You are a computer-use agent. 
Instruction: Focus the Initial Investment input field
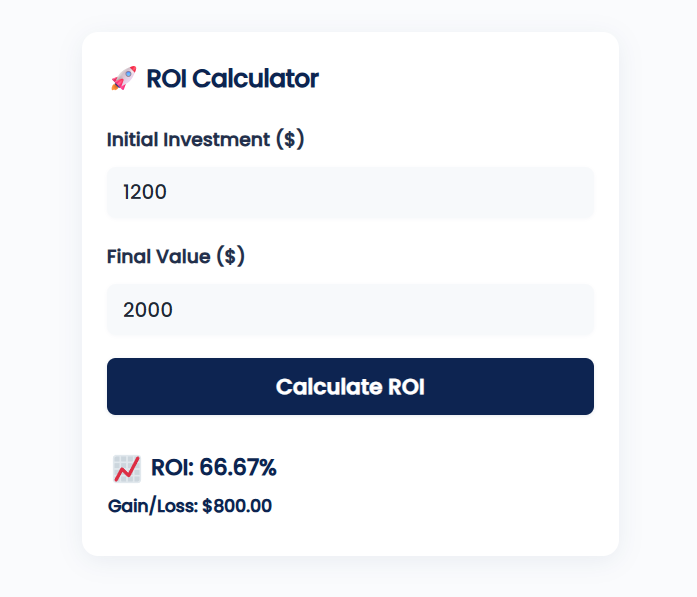click(350, 192)
